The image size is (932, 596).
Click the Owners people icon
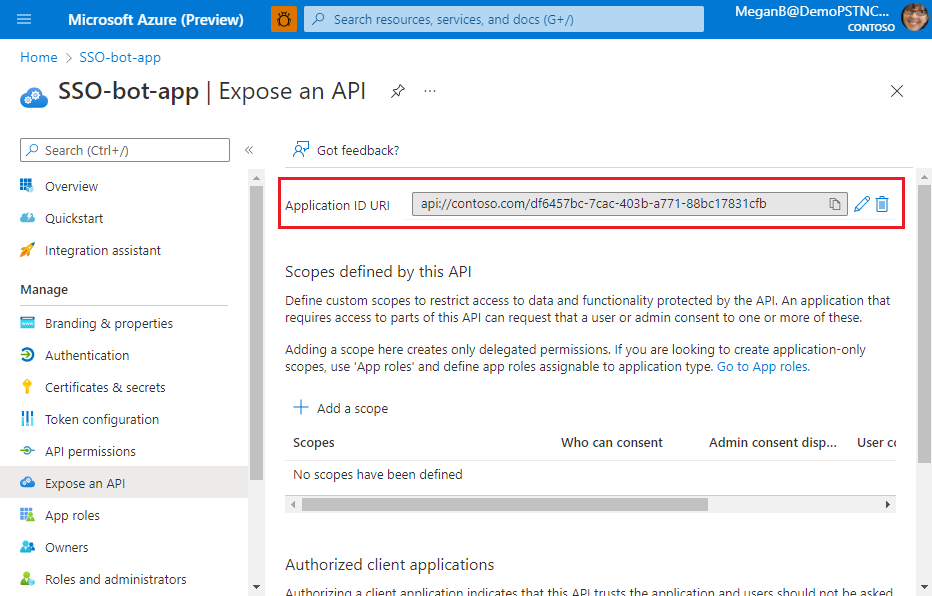click(27, 547)
